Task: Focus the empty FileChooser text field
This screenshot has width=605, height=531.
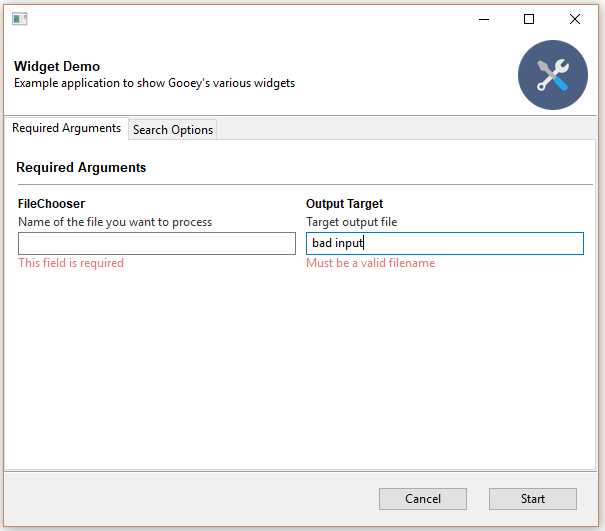Action: pyautogui.click(x=157, y=244)
